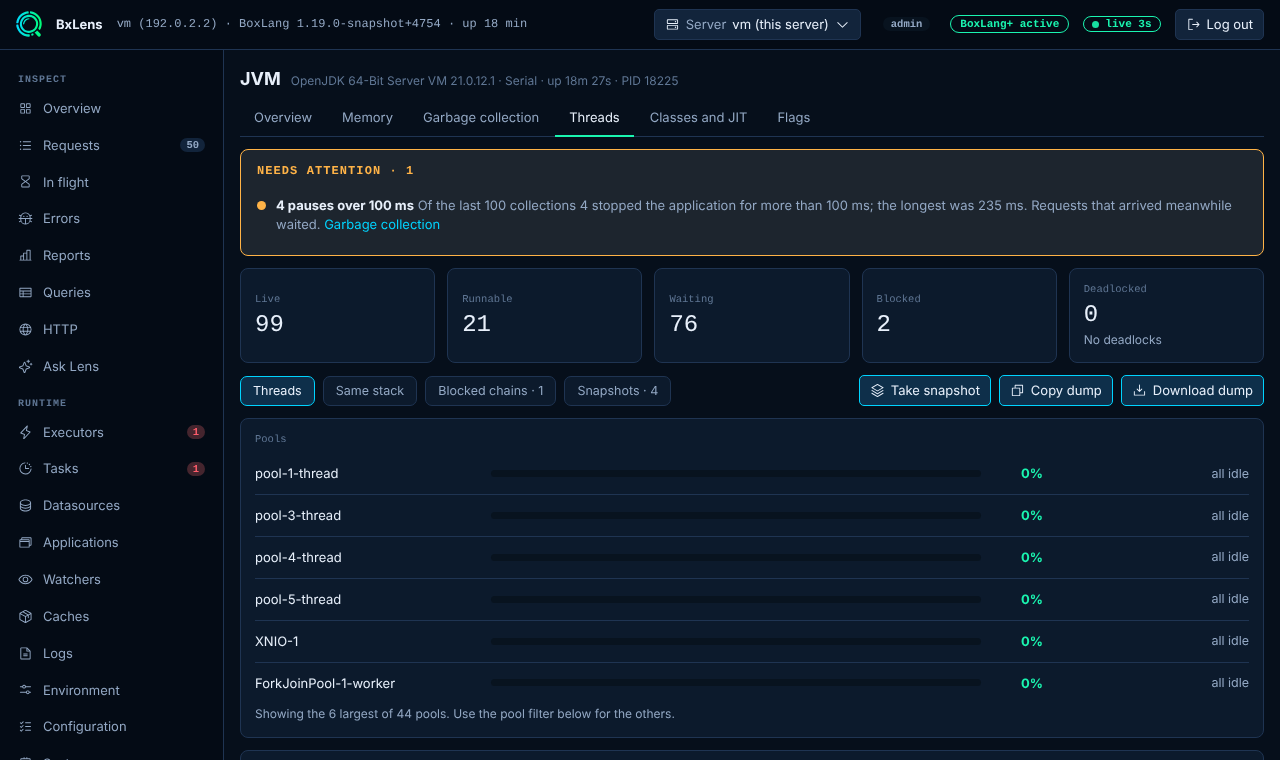The height and width of the screenshot is (760, 1280).
Task: Switch to the Garbage collection tab
Action: coord(481,117)
